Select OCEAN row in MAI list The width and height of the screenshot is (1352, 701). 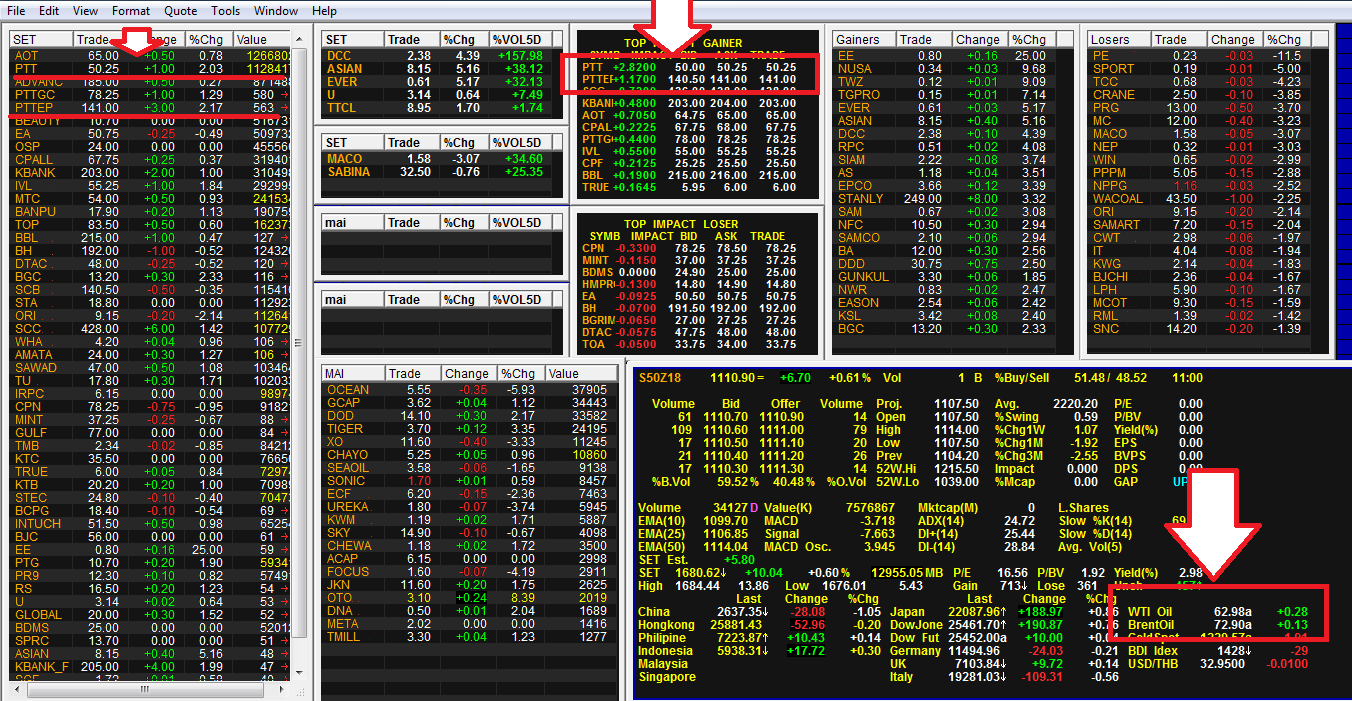point(468,389)
